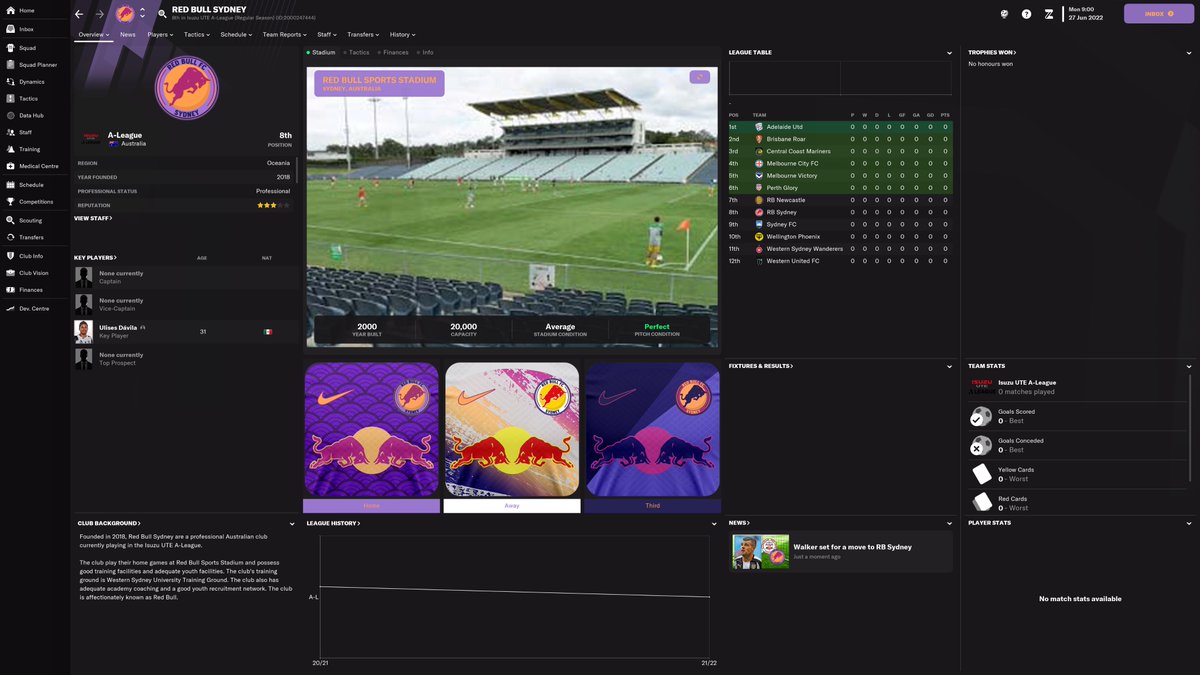This screenshot has width=1200, height=675.
Task: Click the Red Bull Sydney badge in top bar
Action: coord(125,14)
